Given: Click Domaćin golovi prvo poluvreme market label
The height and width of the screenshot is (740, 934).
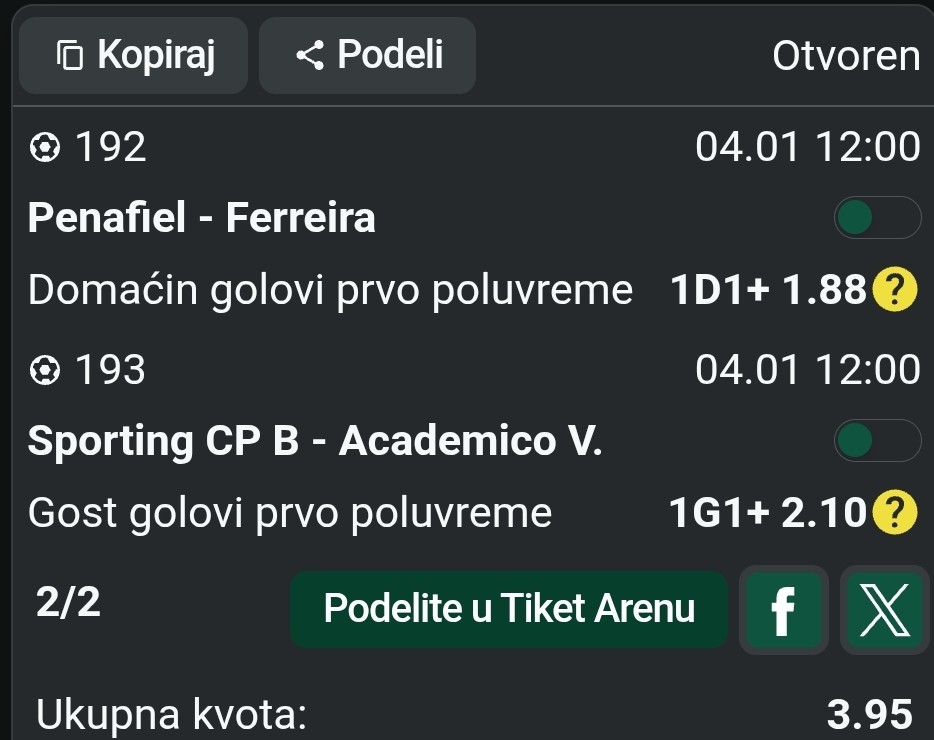Looking at the screenshot, I should 330,291.
